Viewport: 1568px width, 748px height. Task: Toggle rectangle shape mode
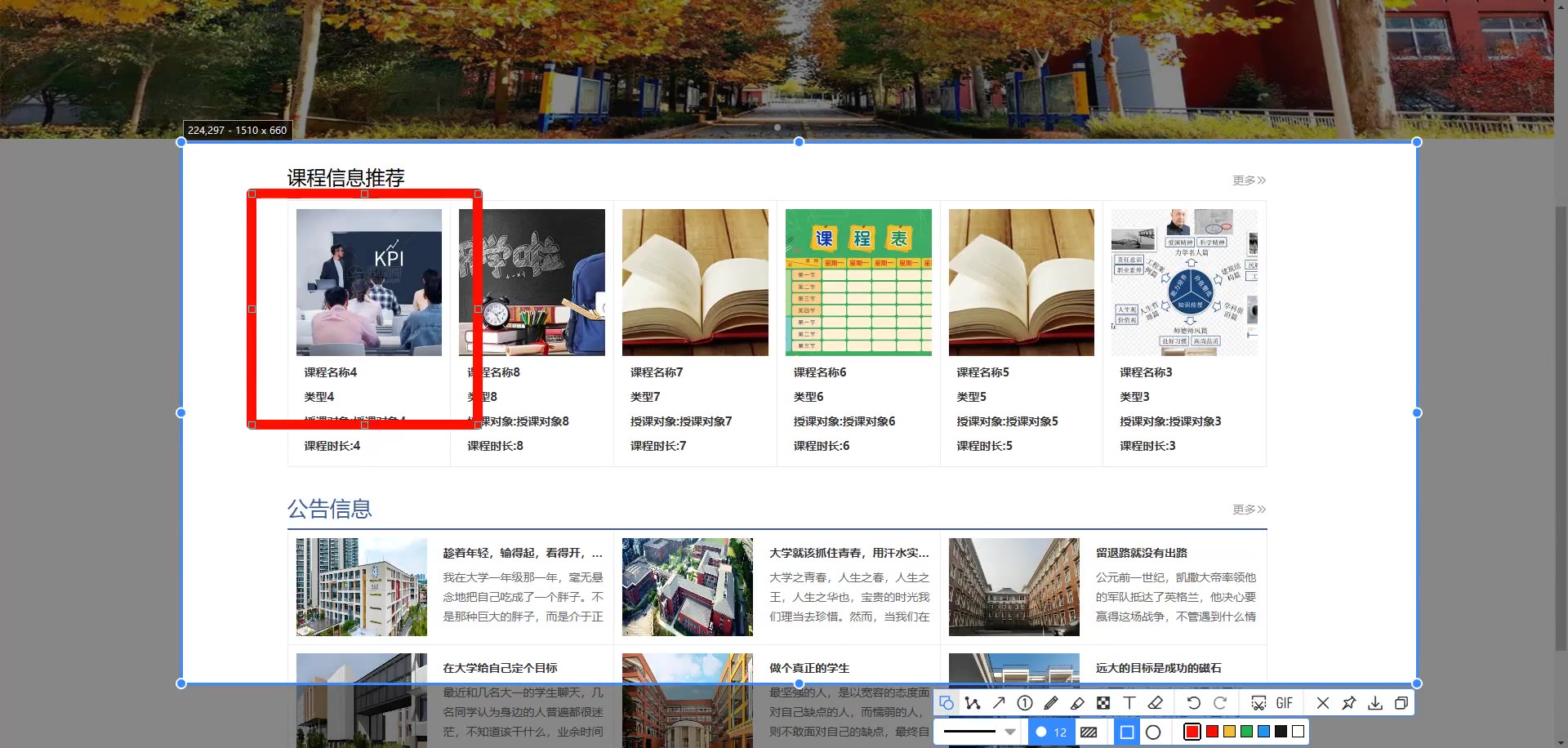(1127, 732)
